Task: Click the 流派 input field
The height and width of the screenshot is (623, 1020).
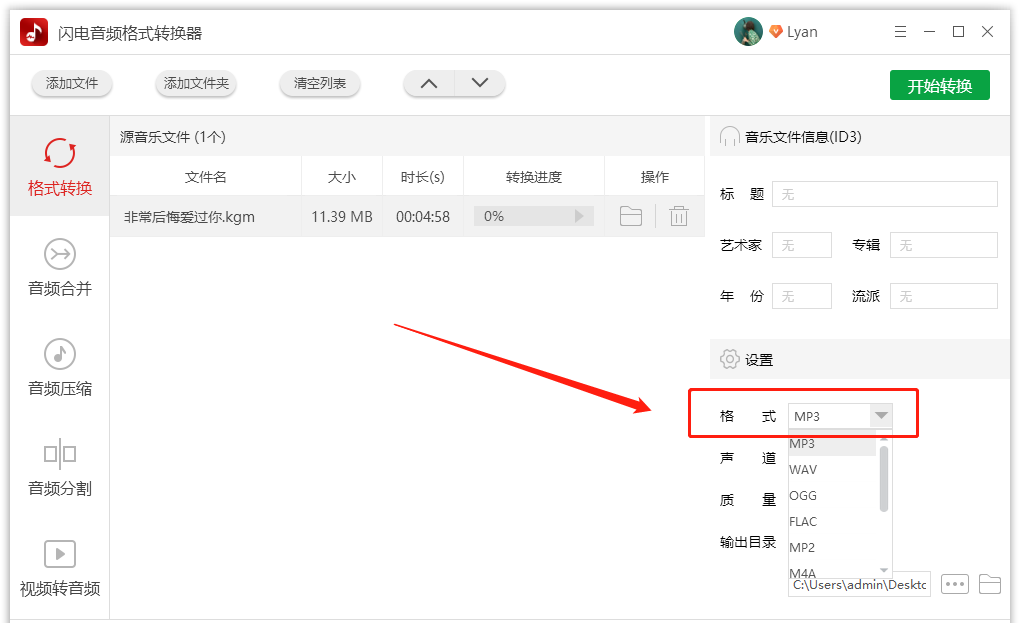Action: click(943, 296)
